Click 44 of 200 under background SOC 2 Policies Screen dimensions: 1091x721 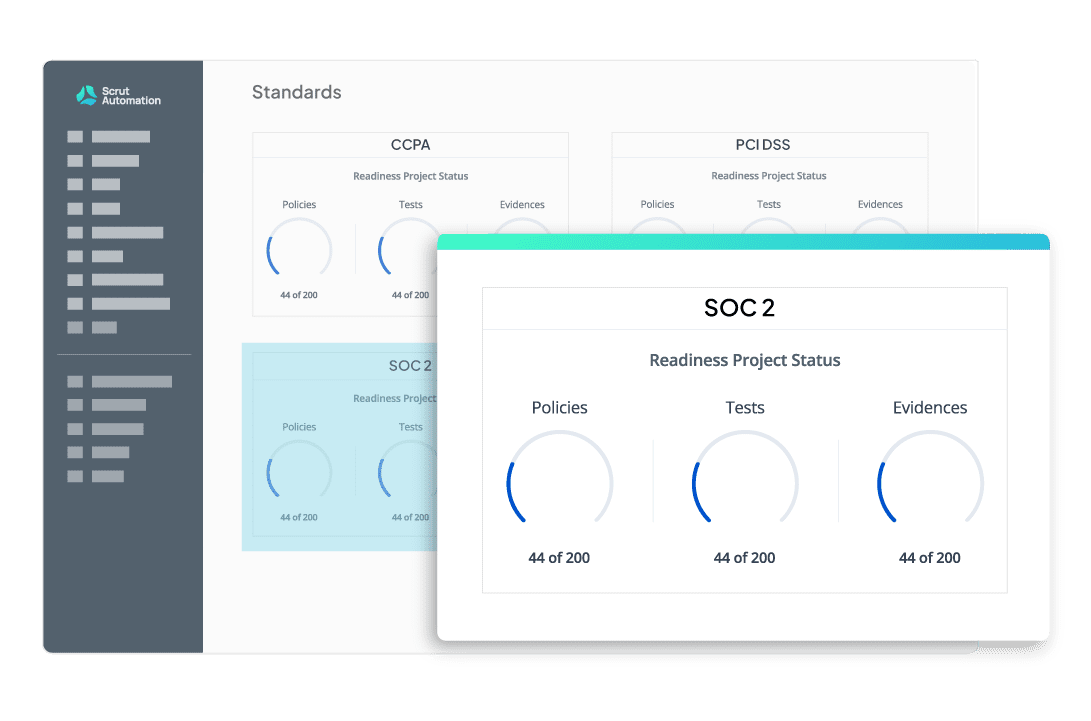[299, 518]
